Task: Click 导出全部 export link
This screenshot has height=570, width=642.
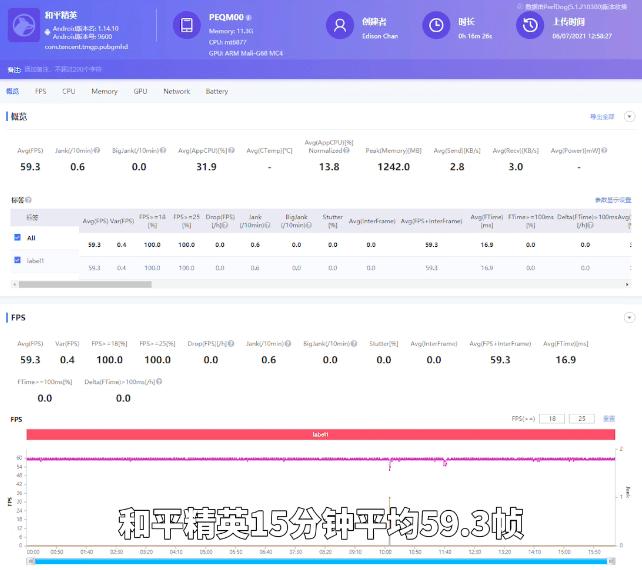Action: click(602, 117)
